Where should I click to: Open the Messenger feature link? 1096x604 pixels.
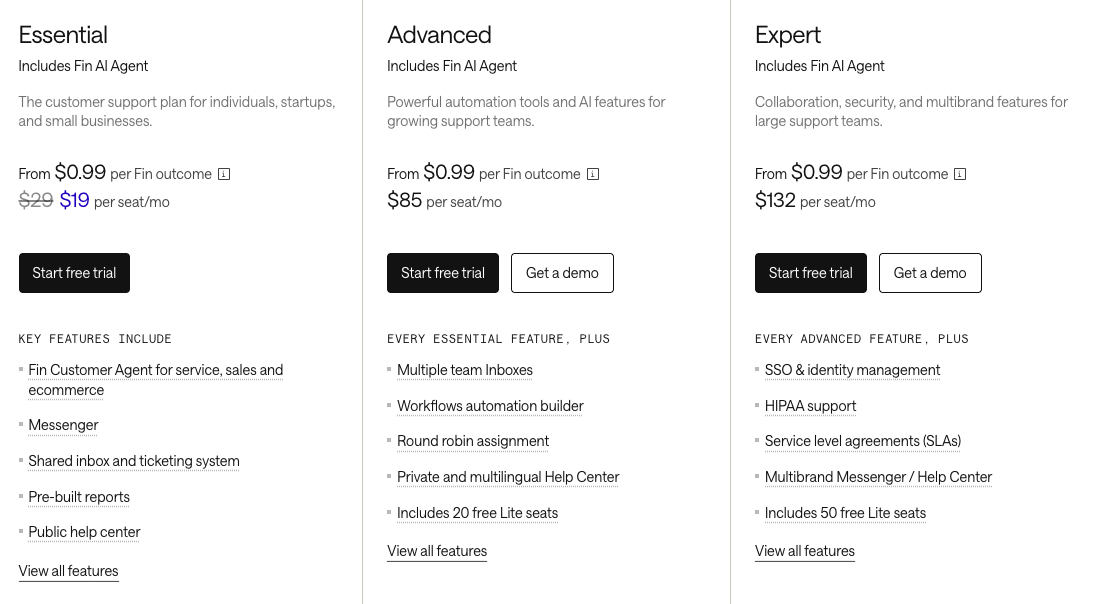tap(64, 425)
